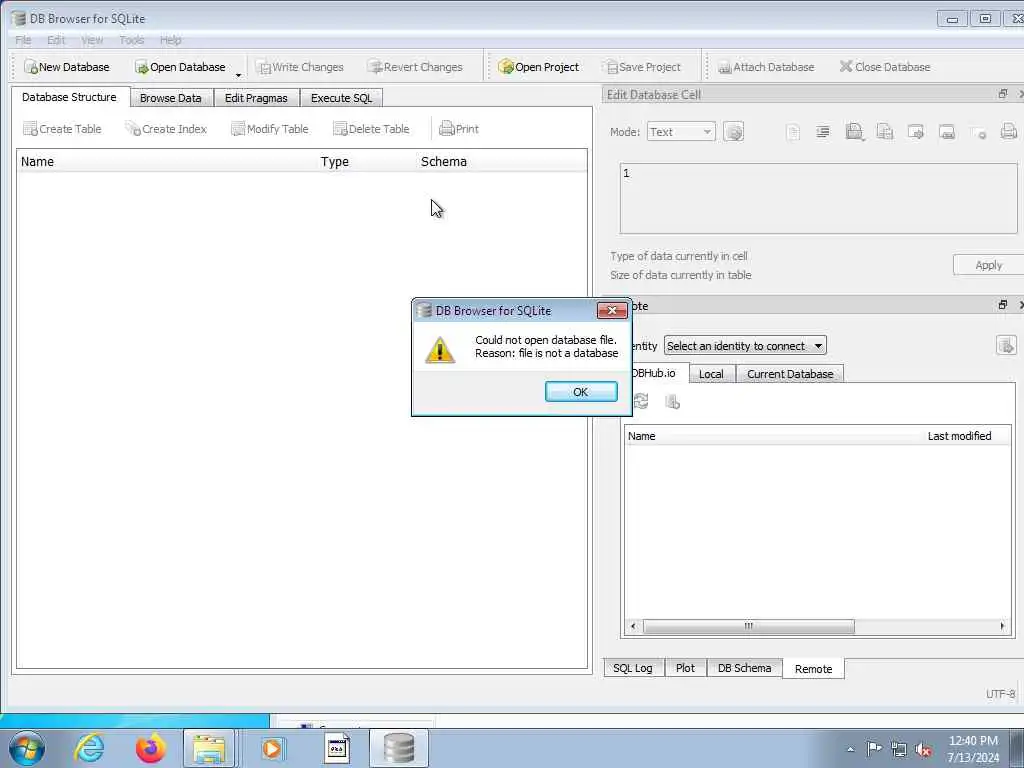The image size is (1024, 768).
Task: Switch to the Remote bottom tab
Action: click(814, 669)
